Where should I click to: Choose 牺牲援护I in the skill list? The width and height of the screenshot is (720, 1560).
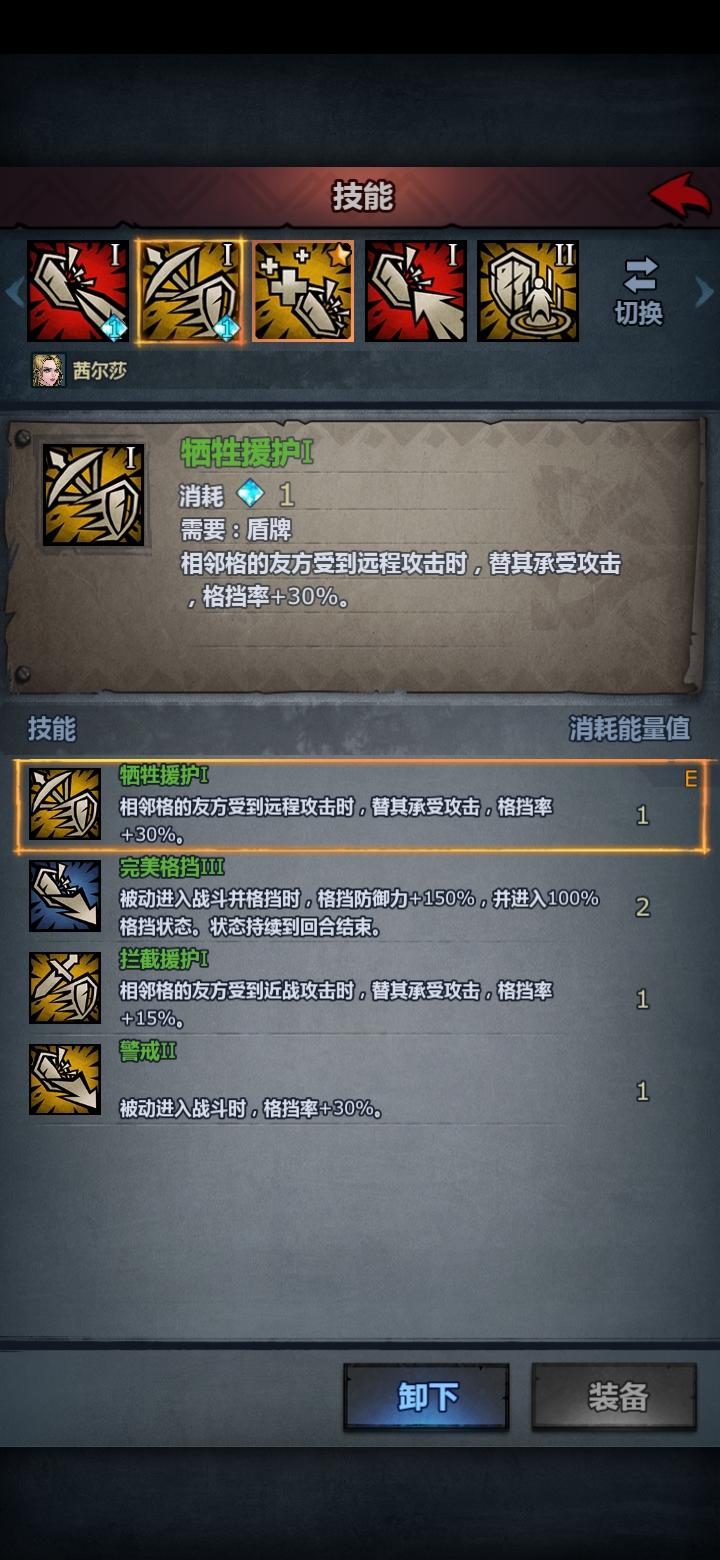pyautogui.click(x=360, y=806)
